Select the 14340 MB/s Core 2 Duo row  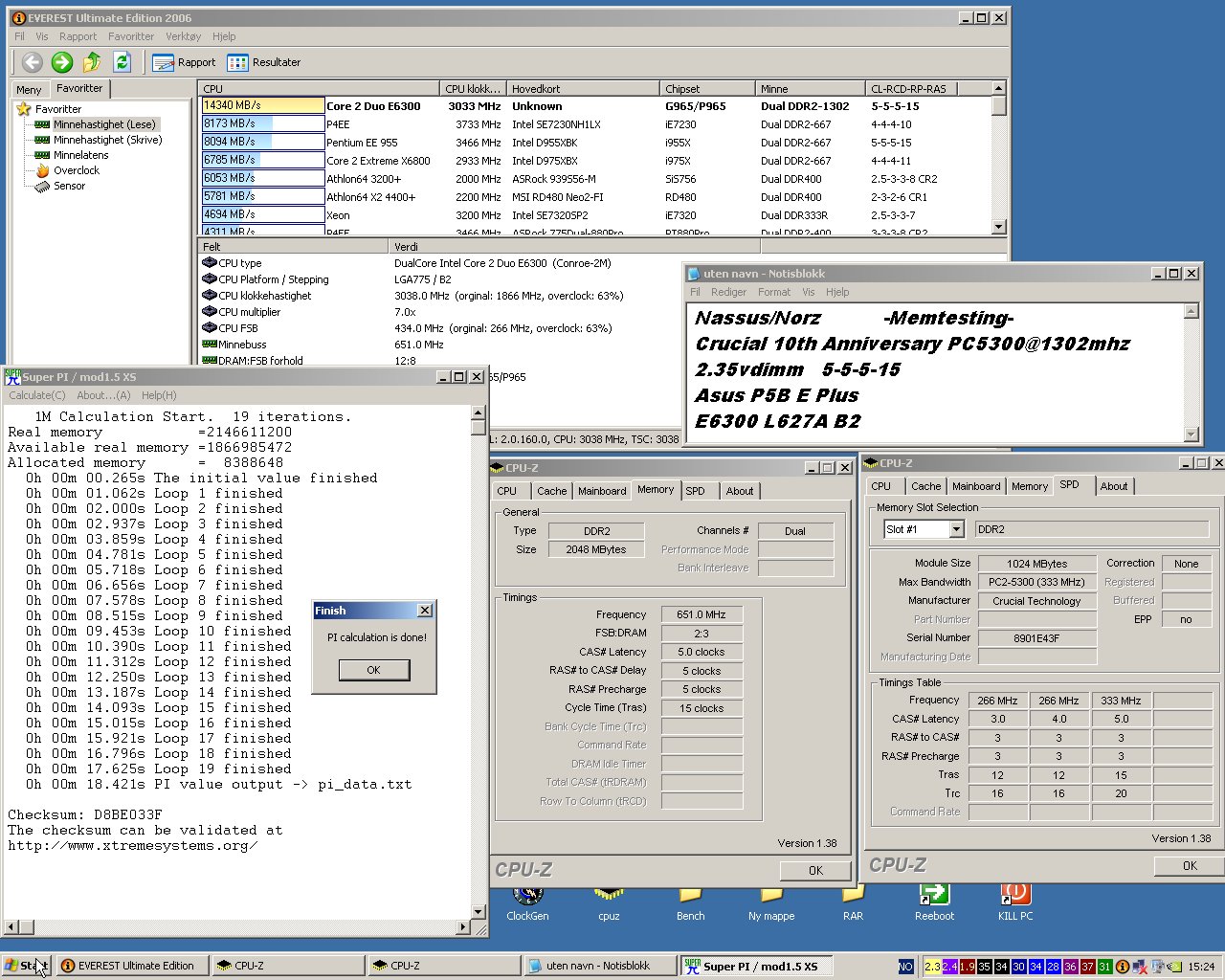[x=594, y=106]
